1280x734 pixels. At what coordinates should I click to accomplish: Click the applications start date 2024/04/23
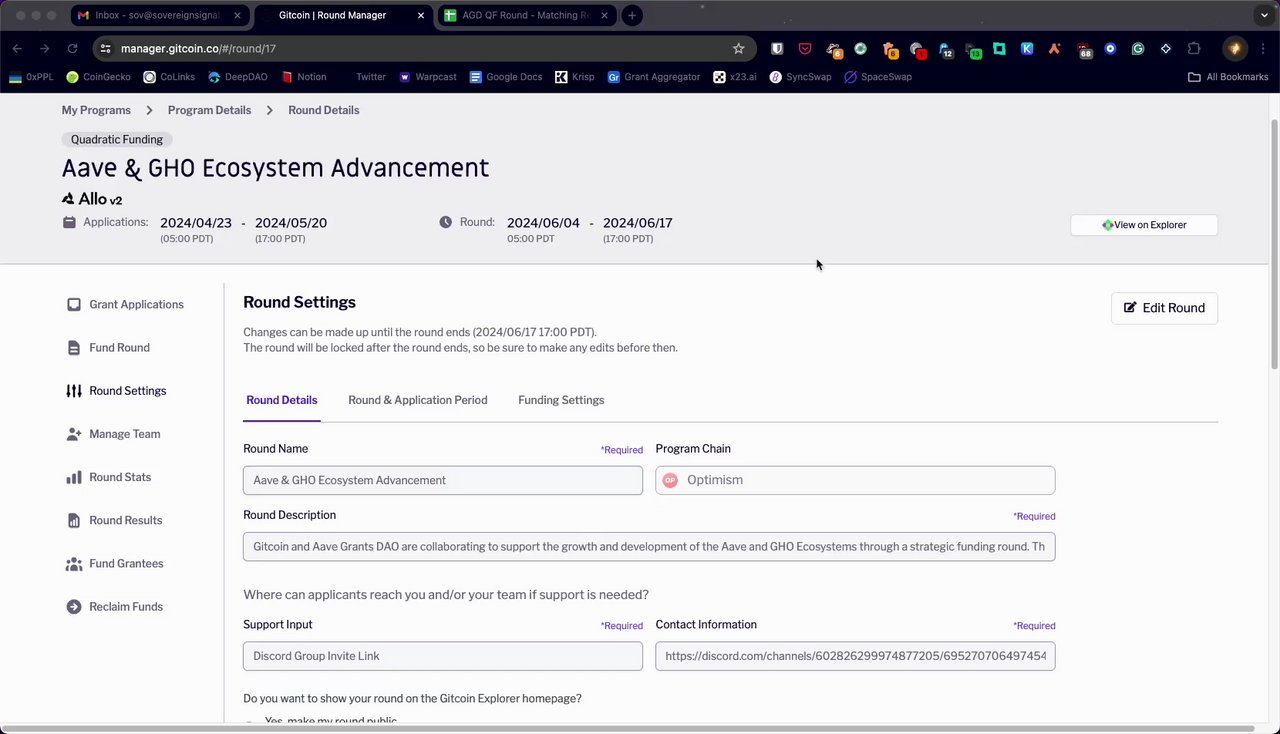196,223
